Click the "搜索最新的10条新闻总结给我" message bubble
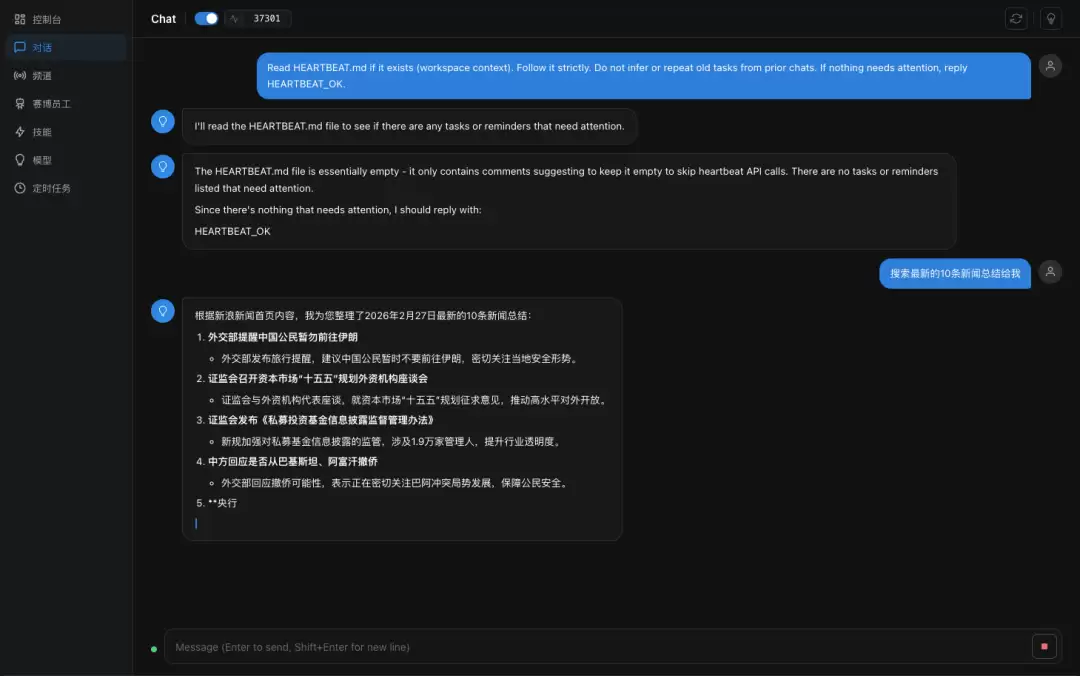 pyautogui.click(x=954, y=273)
